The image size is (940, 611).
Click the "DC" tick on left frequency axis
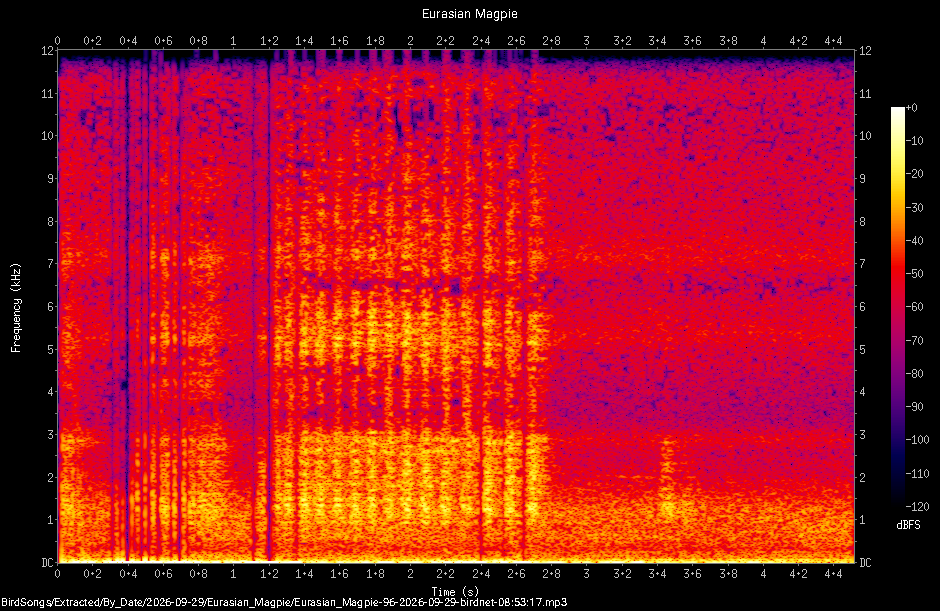[47, 562]
